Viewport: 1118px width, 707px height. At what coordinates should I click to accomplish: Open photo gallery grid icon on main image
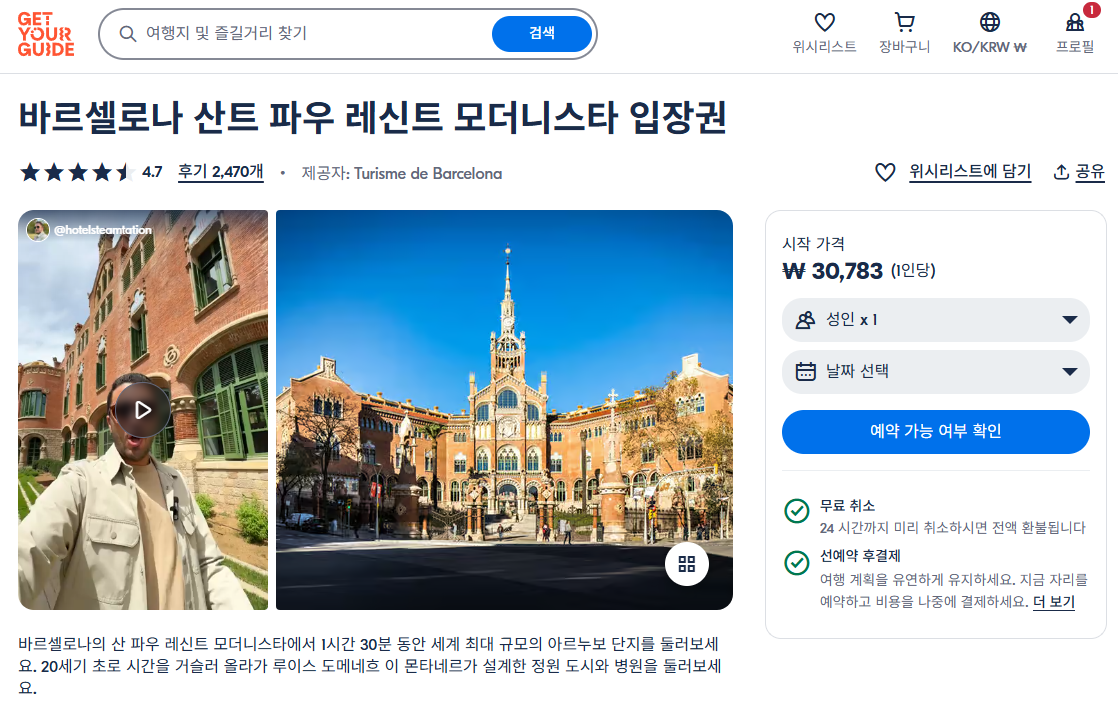tap(687, 564)
